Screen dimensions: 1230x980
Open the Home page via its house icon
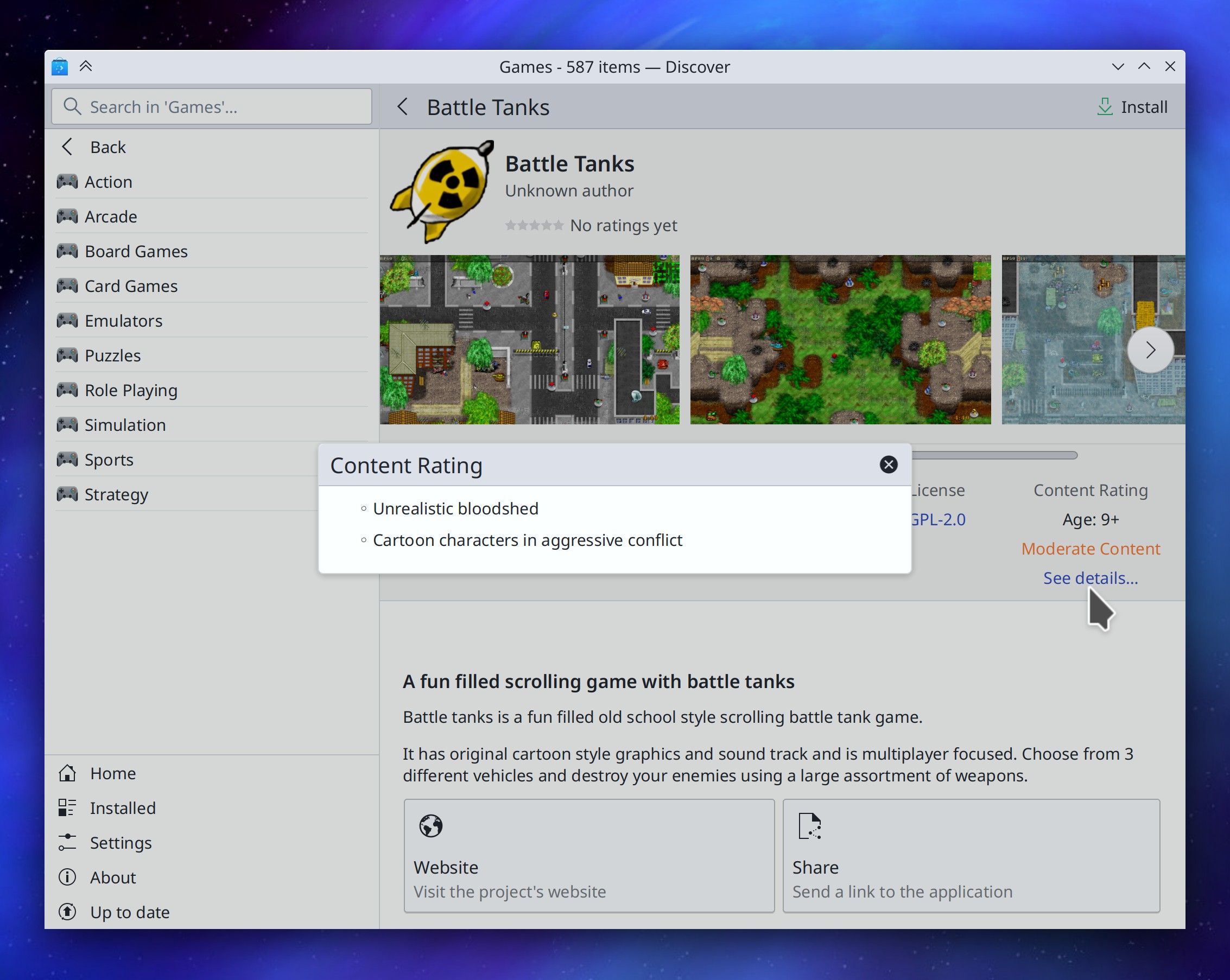pyautogui.click(x=67, y=773)
